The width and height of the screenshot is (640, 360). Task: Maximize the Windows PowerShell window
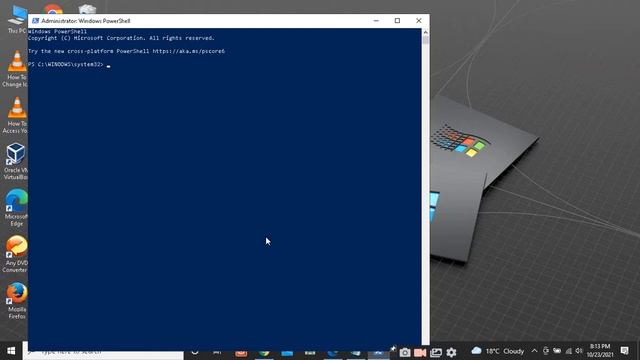point(397,21)
